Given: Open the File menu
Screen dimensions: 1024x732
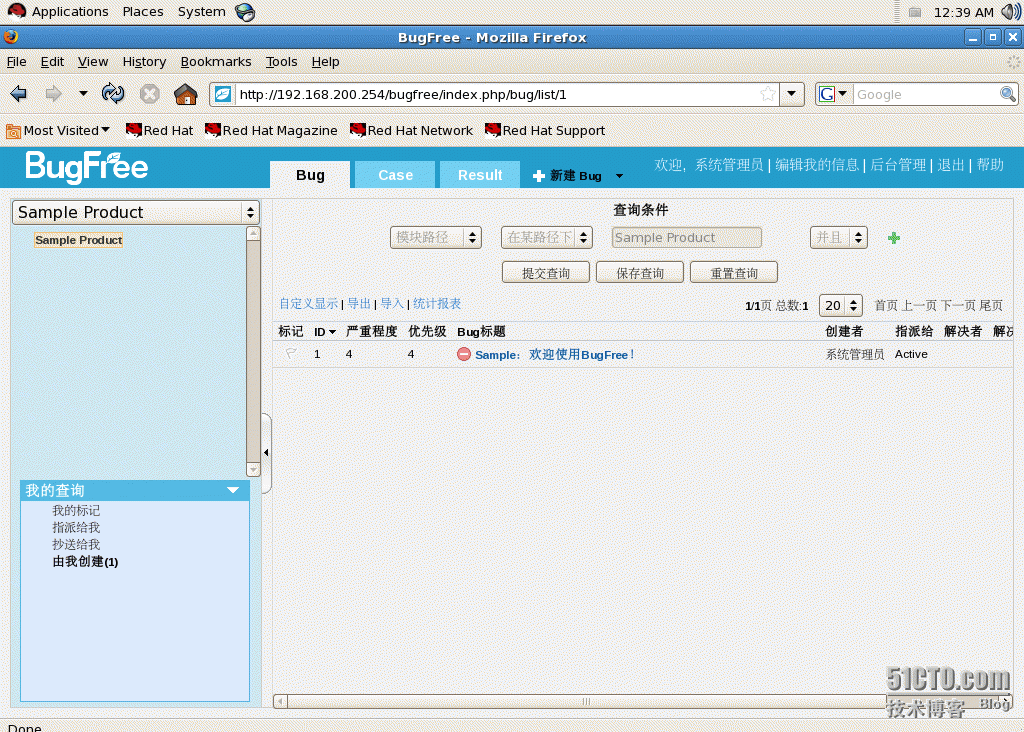Looking at the screenshot, I should pos(16,61).
